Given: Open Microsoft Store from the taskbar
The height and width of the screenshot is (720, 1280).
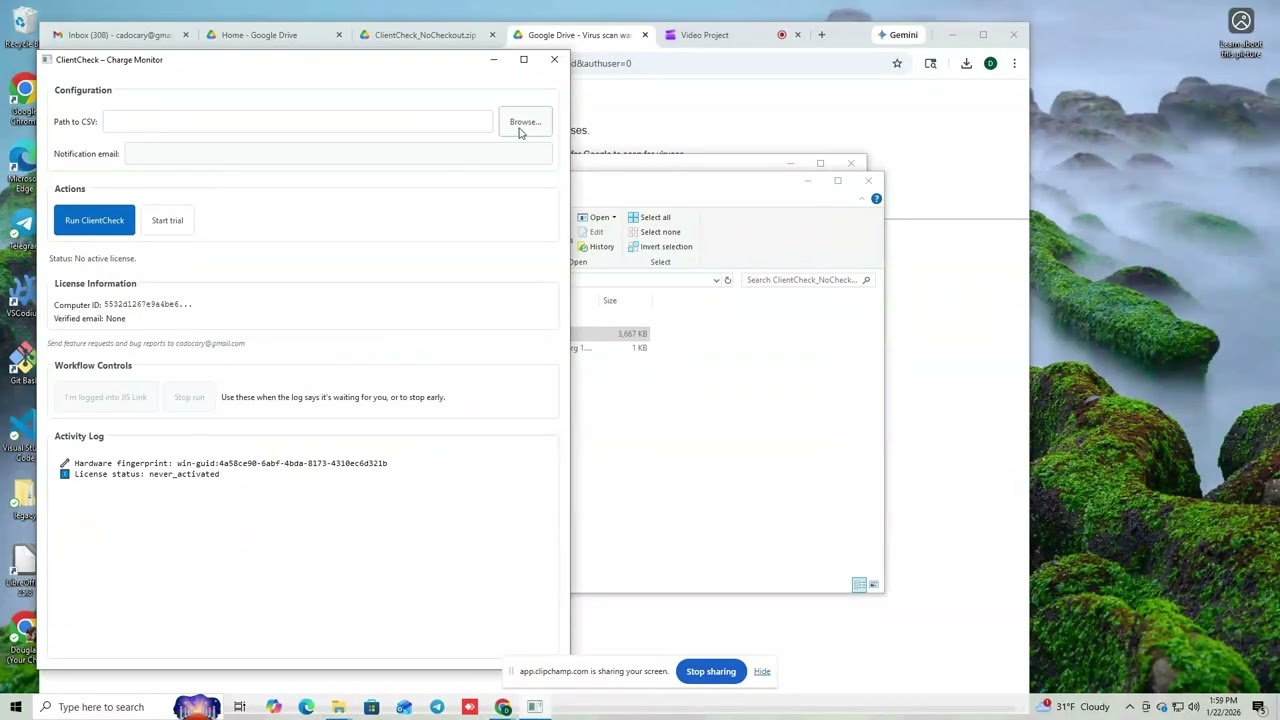Looking at the screenshot, I should 371,707.
